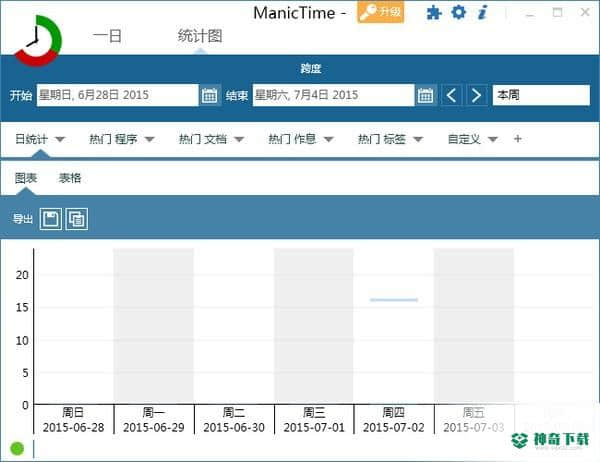Expand the 热门 程序 dropdown arrow
Viewport: 600px width, 462px height.
(150, 139)
